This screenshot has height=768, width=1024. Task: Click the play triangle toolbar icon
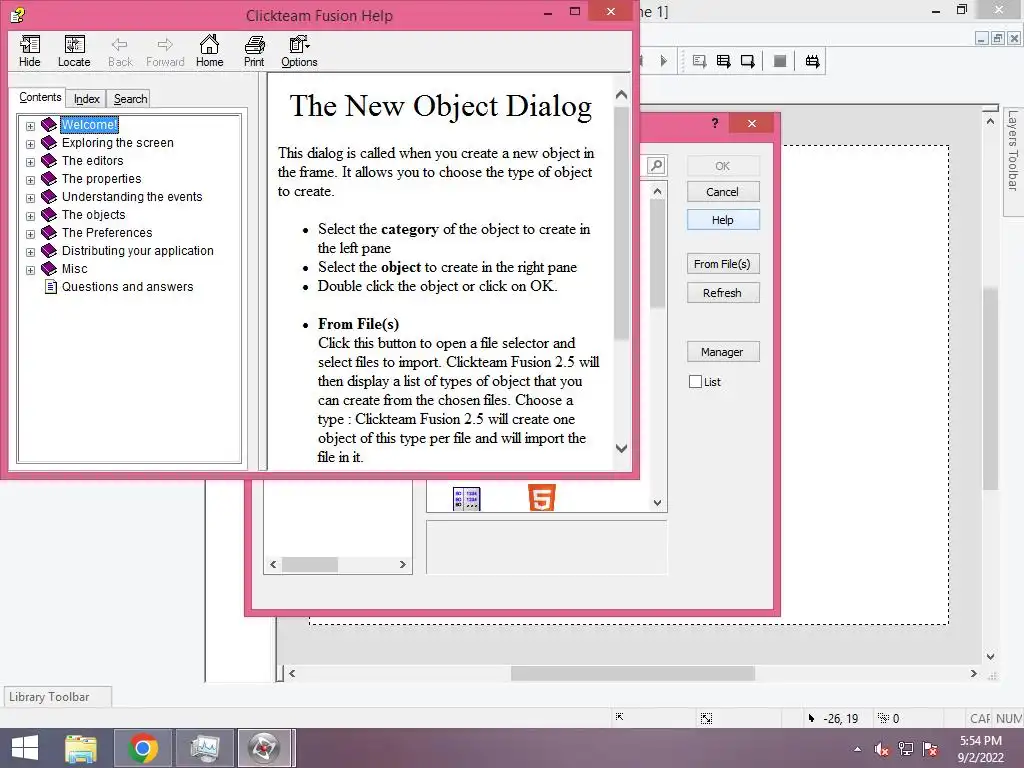tap(664, 61)
